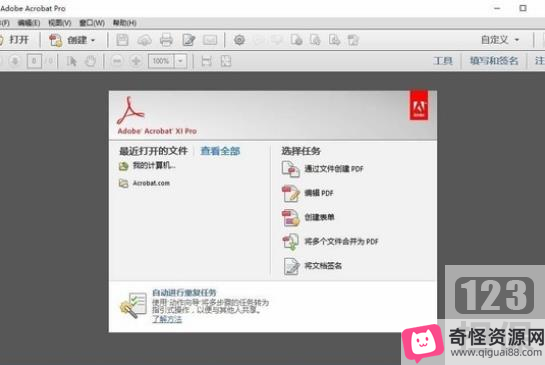Viewport: 545px width, 365px height.
Task: Click the Acrobat.com folder icon
Action: click(x=124, y=183)
